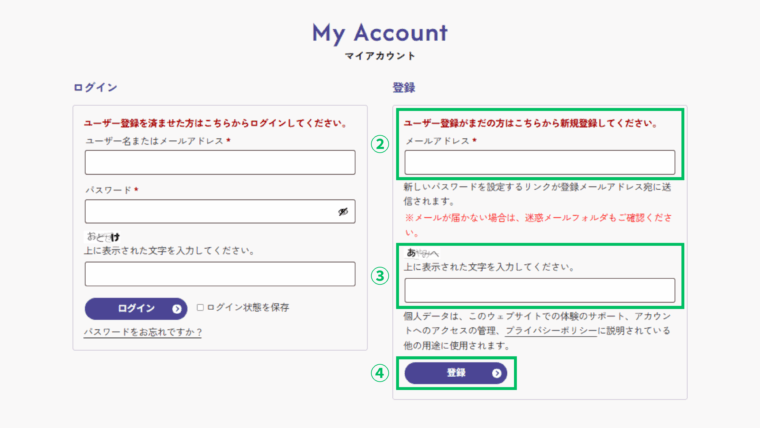760x428 pixels.
Task: Click the green circled number ③ marker
Action: coord(379,277)
